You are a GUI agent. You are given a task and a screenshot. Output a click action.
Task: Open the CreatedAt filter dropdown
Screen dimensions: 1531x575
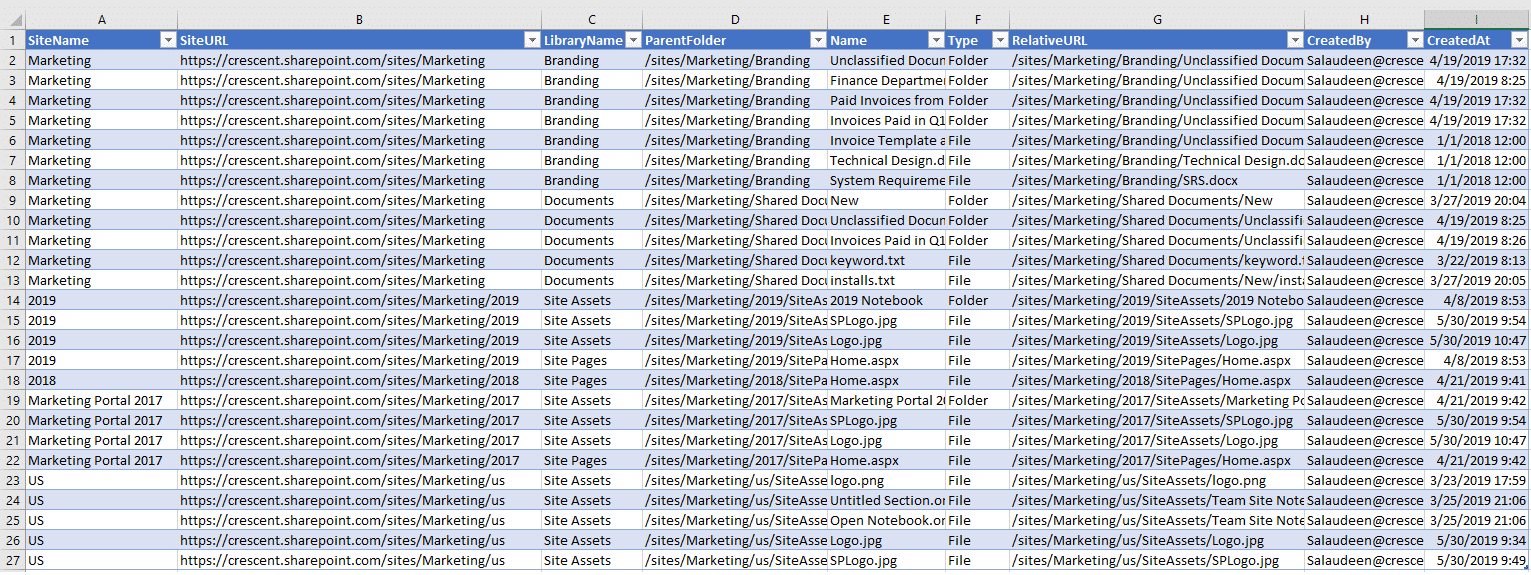[1519, 40]
